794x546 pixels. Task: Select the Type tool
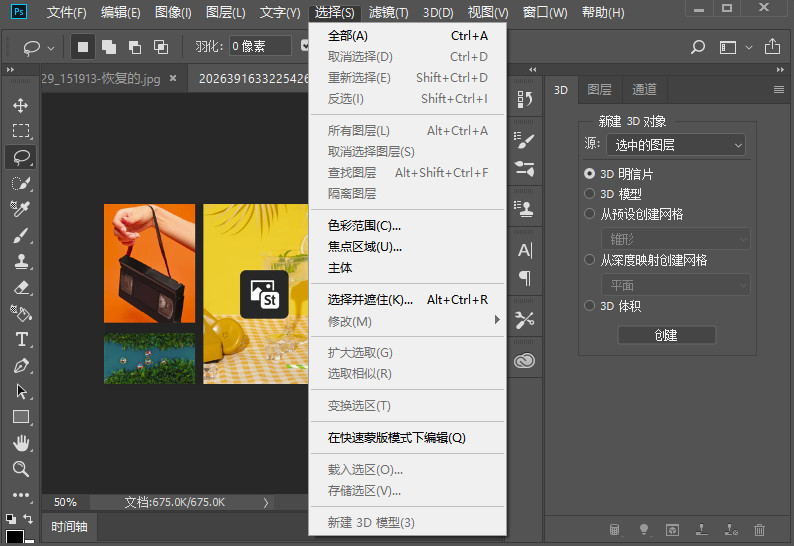[x=21, y=339]
